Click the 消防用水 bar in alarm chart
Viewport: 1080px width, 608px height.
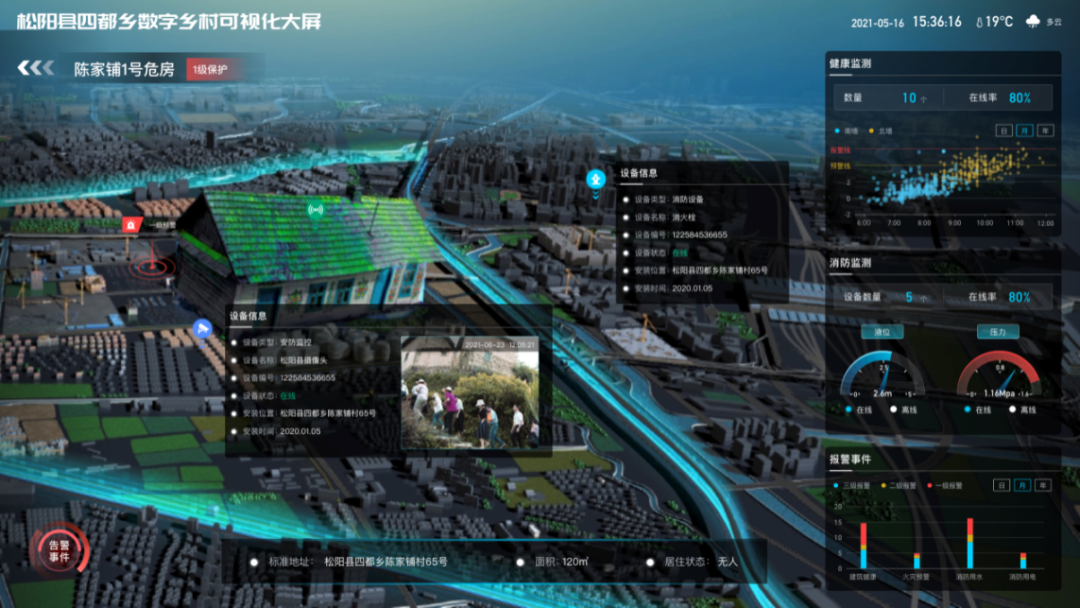pos(969,545)
